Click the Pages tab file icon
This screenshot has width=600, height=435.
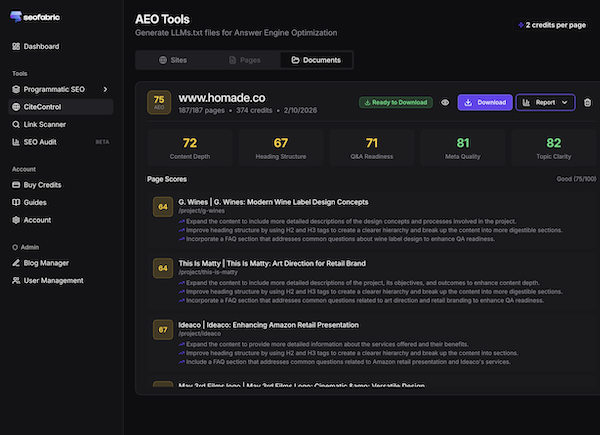(232, 60)
